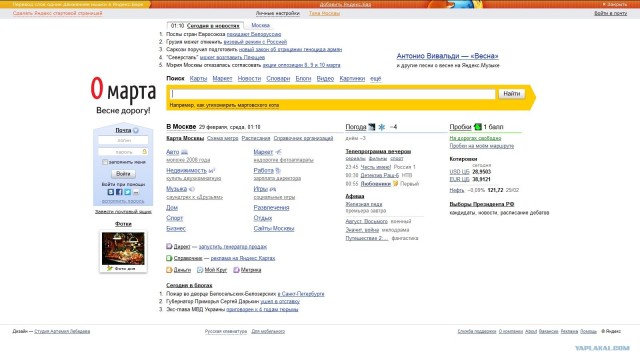Open the 'ещё' search categories dropdown
Viewport: 640px width, 360px height.
point(376,78)
